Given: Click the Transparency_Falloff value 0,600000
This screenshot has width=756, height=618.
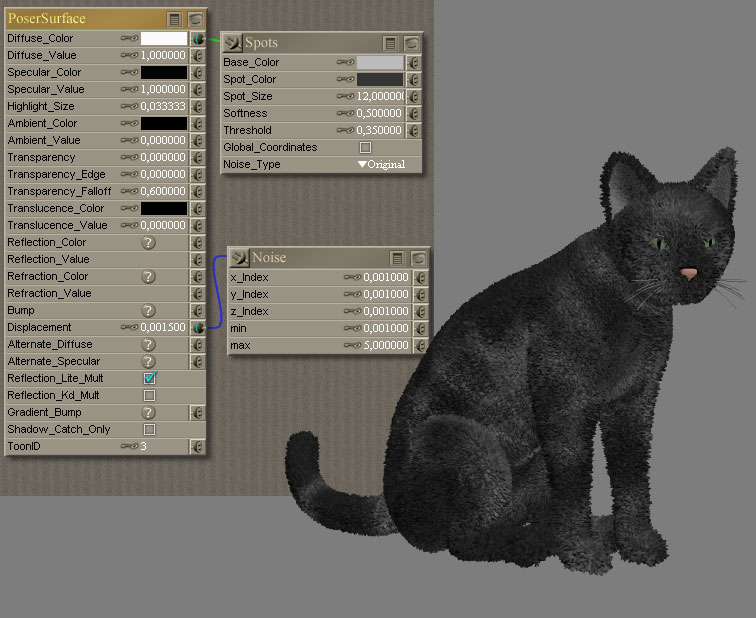Looking at the screenshot, I should (x=163, y=191).
